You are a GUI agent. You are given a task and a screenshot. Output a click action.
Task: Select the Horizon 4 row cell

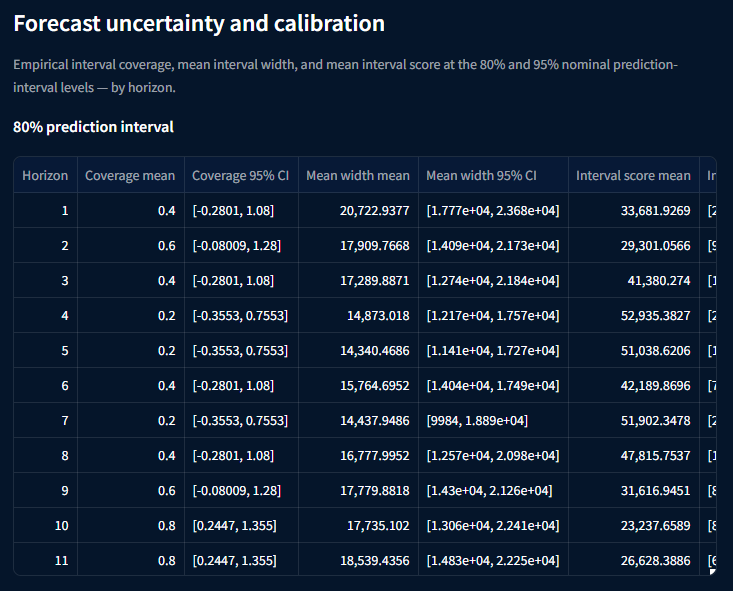pos(45,316)
